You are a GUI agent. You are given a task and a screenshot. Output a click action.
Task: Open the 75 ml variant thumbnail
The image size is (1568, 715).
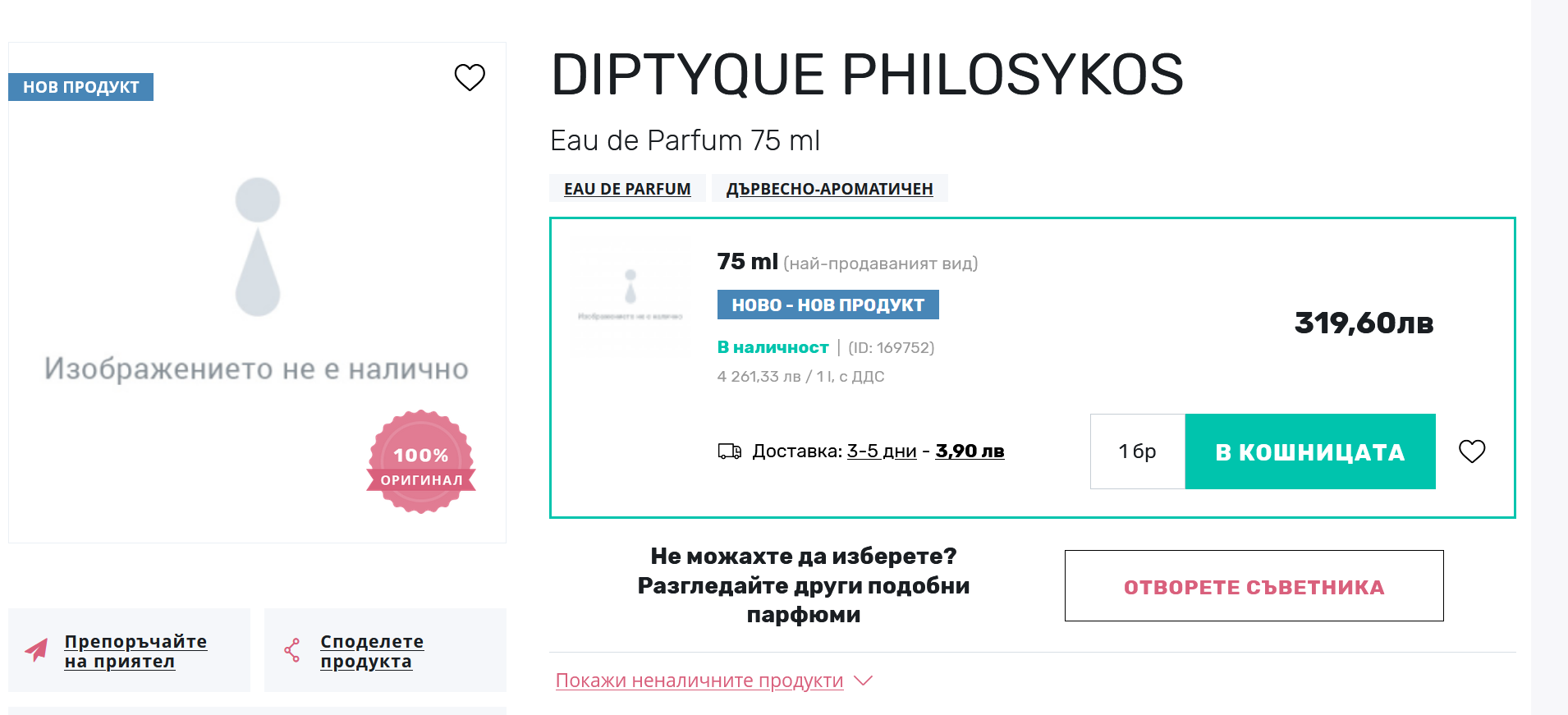tap(630, 295)
